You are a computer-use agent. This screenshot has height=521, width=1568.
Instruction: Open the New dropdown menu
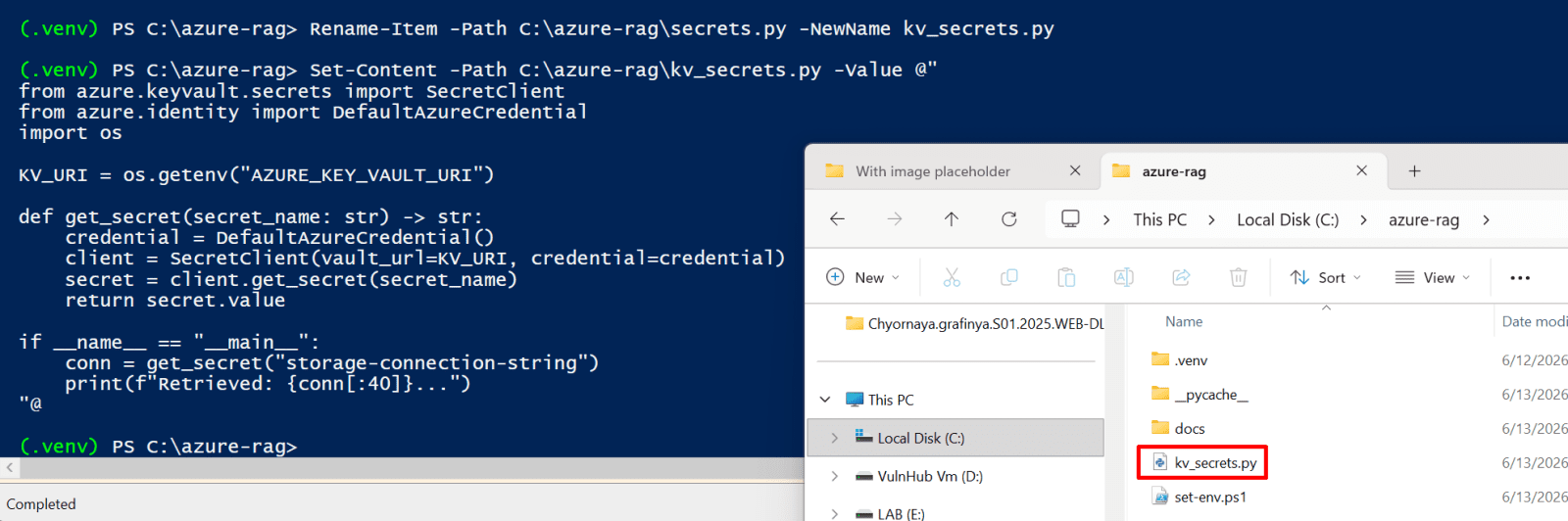pos(863,277)
